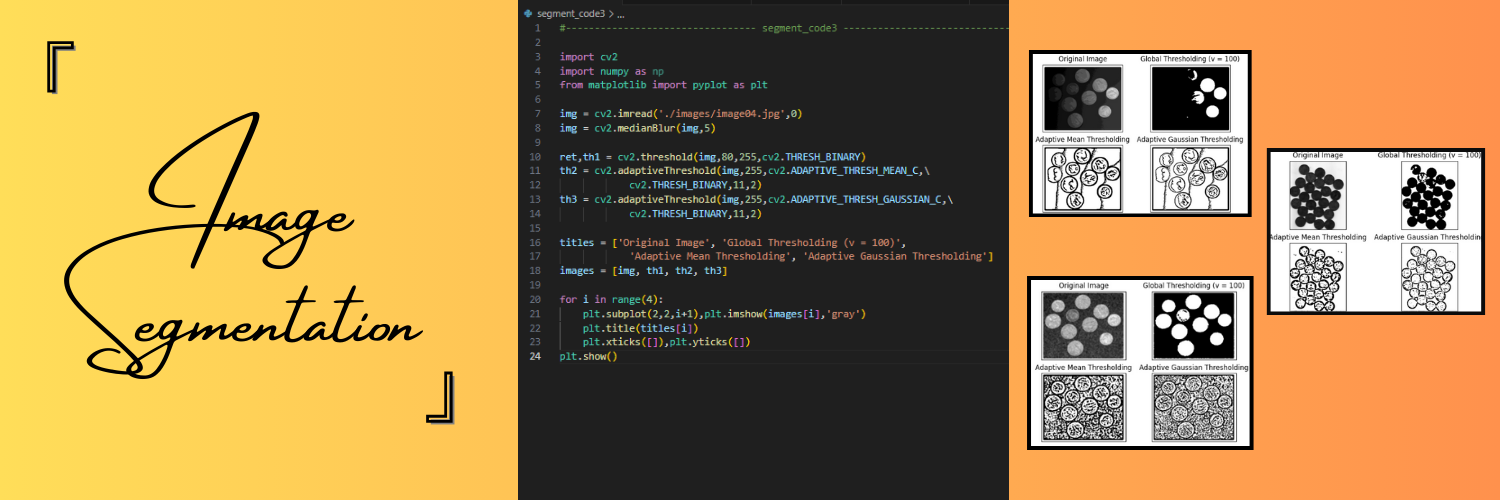
Task: Click the cursive 'Segmentation' title word
Action: (250, 320)
